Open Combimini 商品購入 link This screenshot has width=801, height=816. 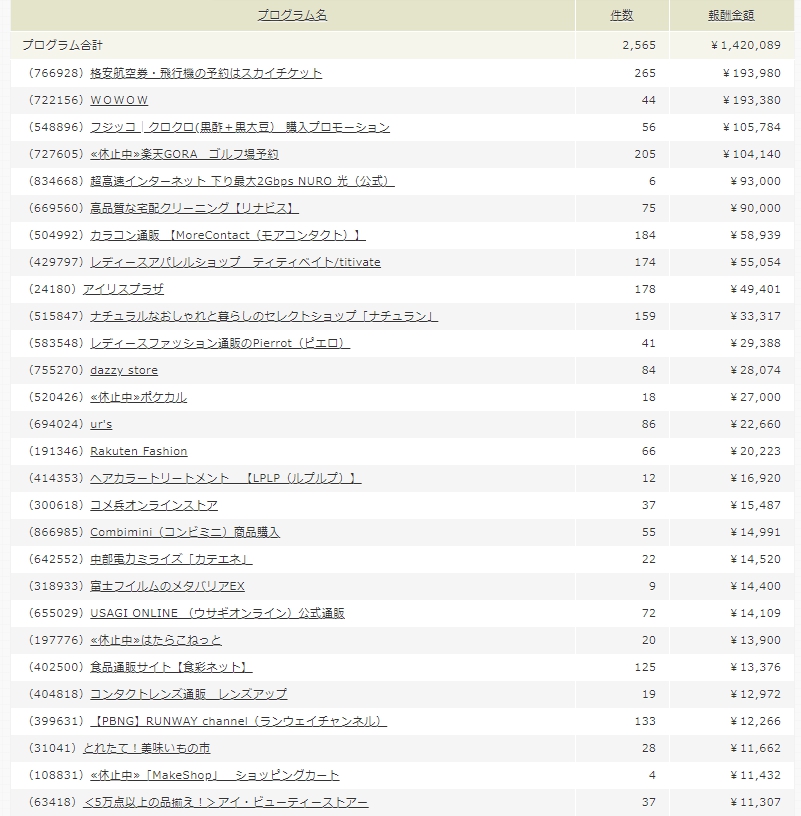coord(185,533)
